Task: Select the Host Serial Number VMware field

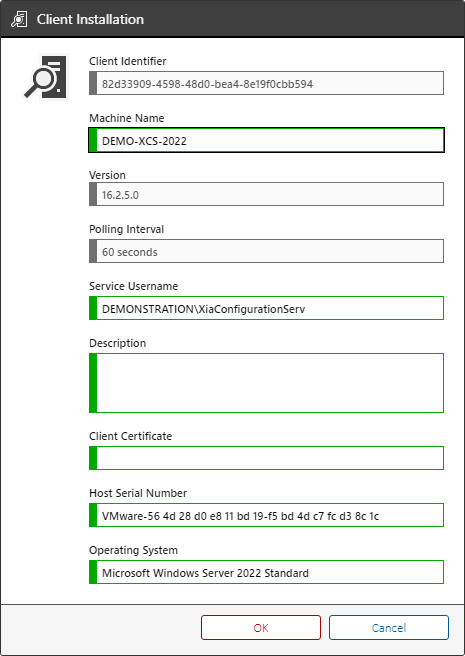Action: click(266, 515)
